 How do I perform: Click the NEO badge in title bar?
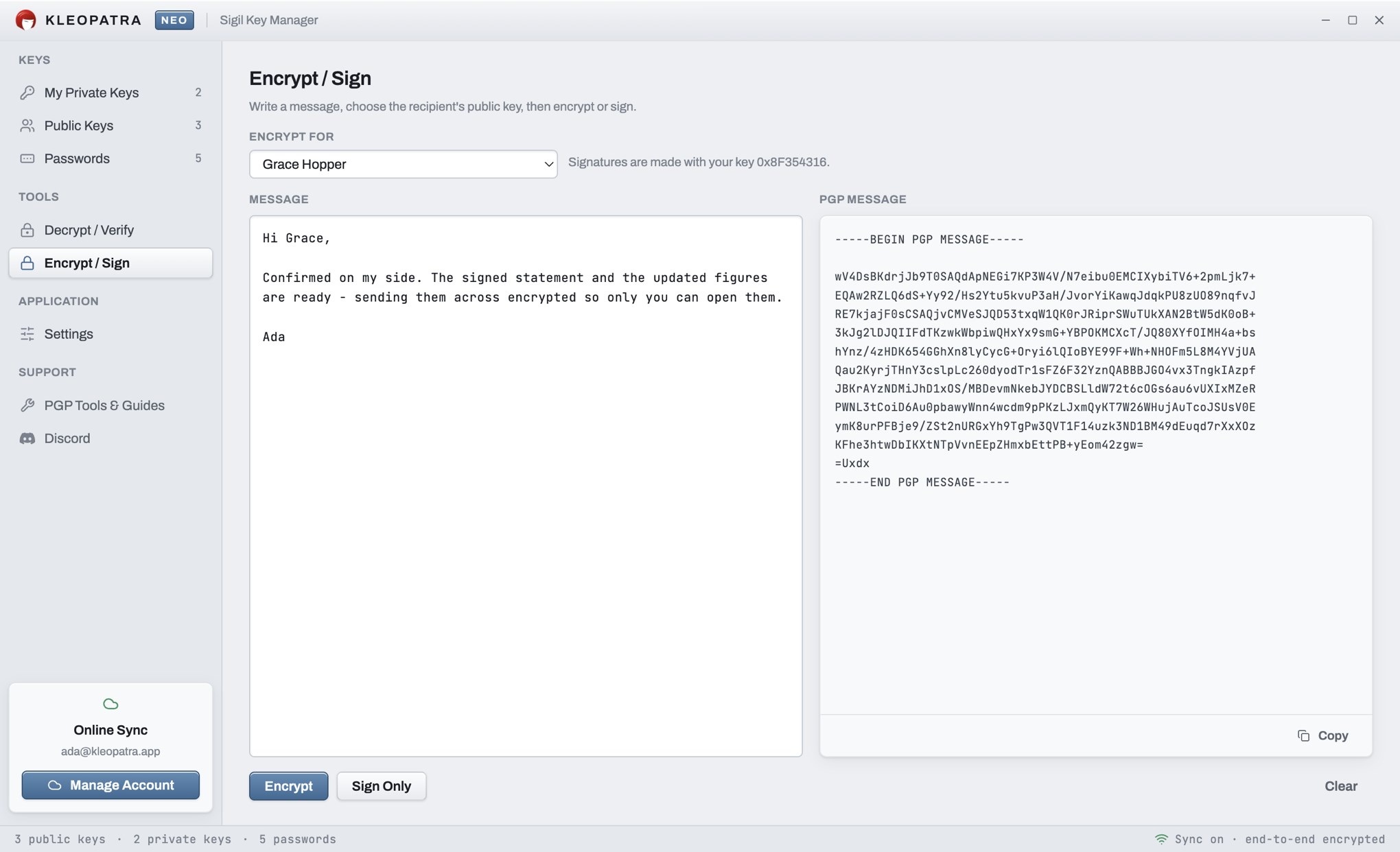pyautogui.click(x=174, y=20)
